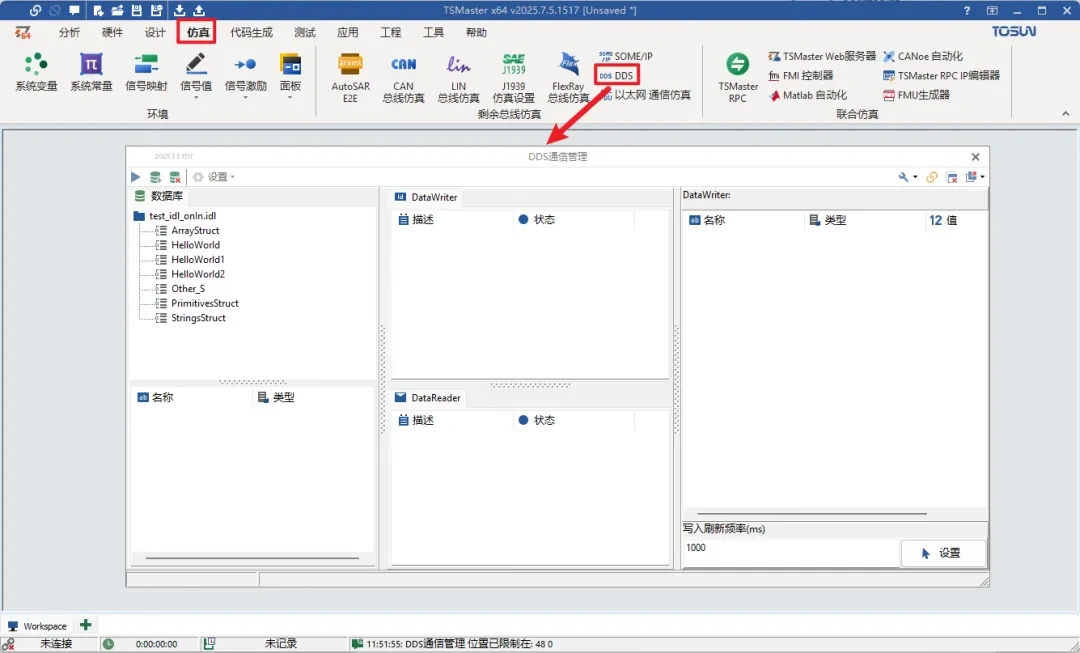Open the LIN bus simulation tool
Viewport: 1080px width, 653px height.
pos(458,77)
